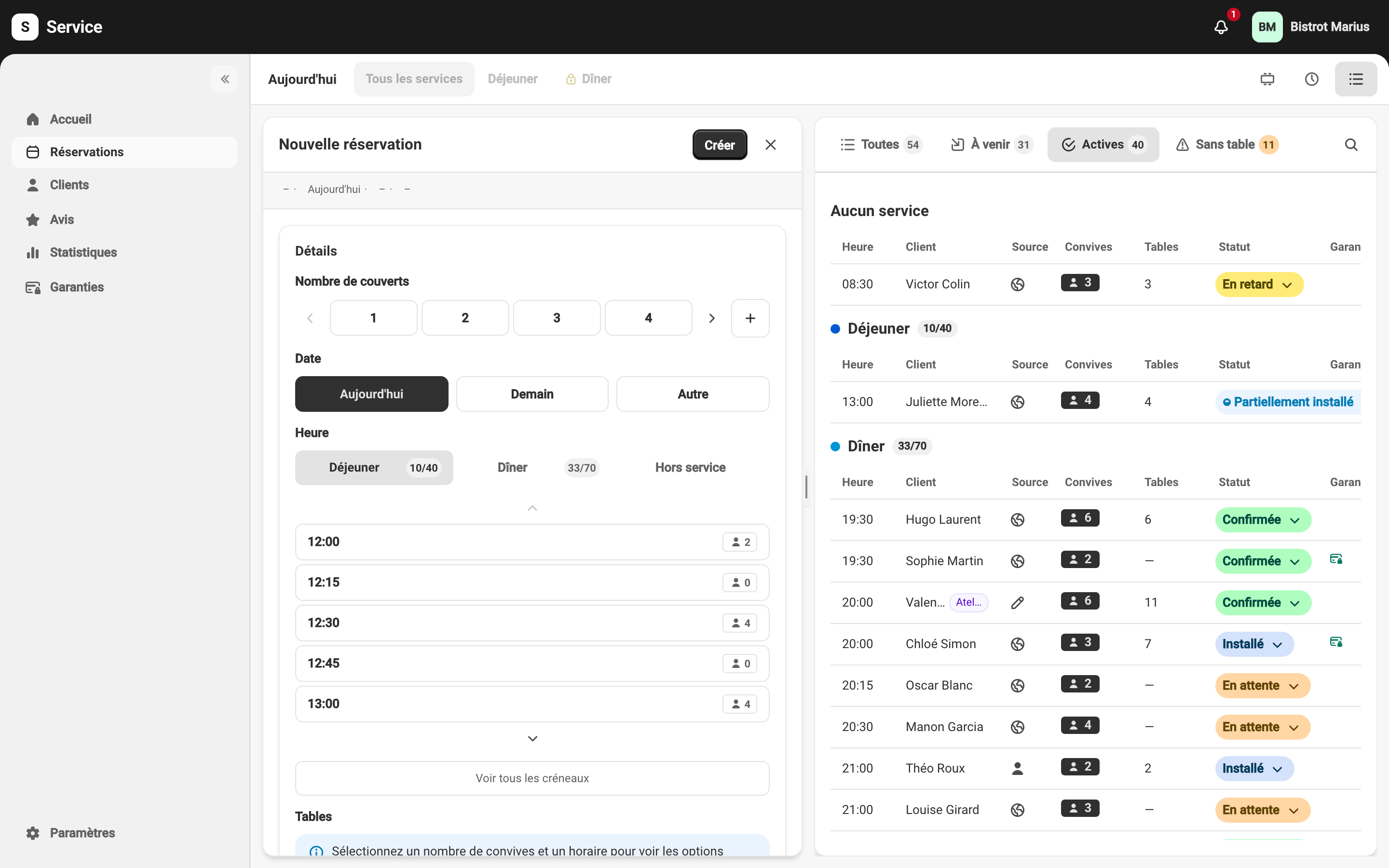Select Hors service for the time

691,468
